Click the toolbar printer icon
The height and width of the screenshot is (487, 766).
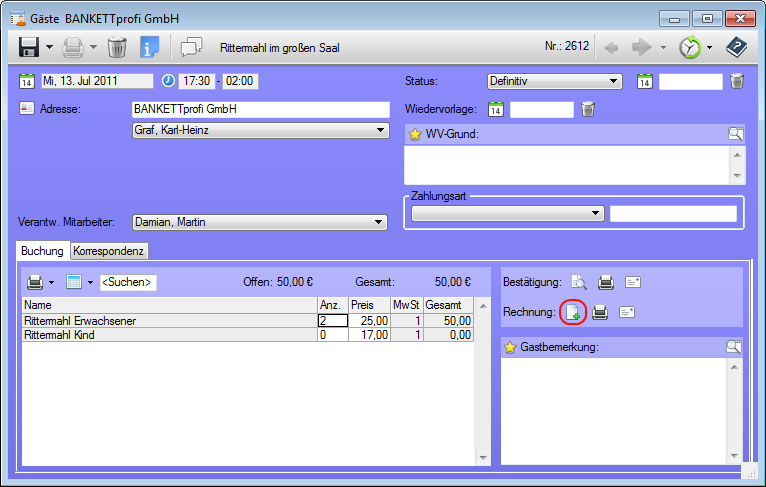pyautogui.click(x=73, y=47)
